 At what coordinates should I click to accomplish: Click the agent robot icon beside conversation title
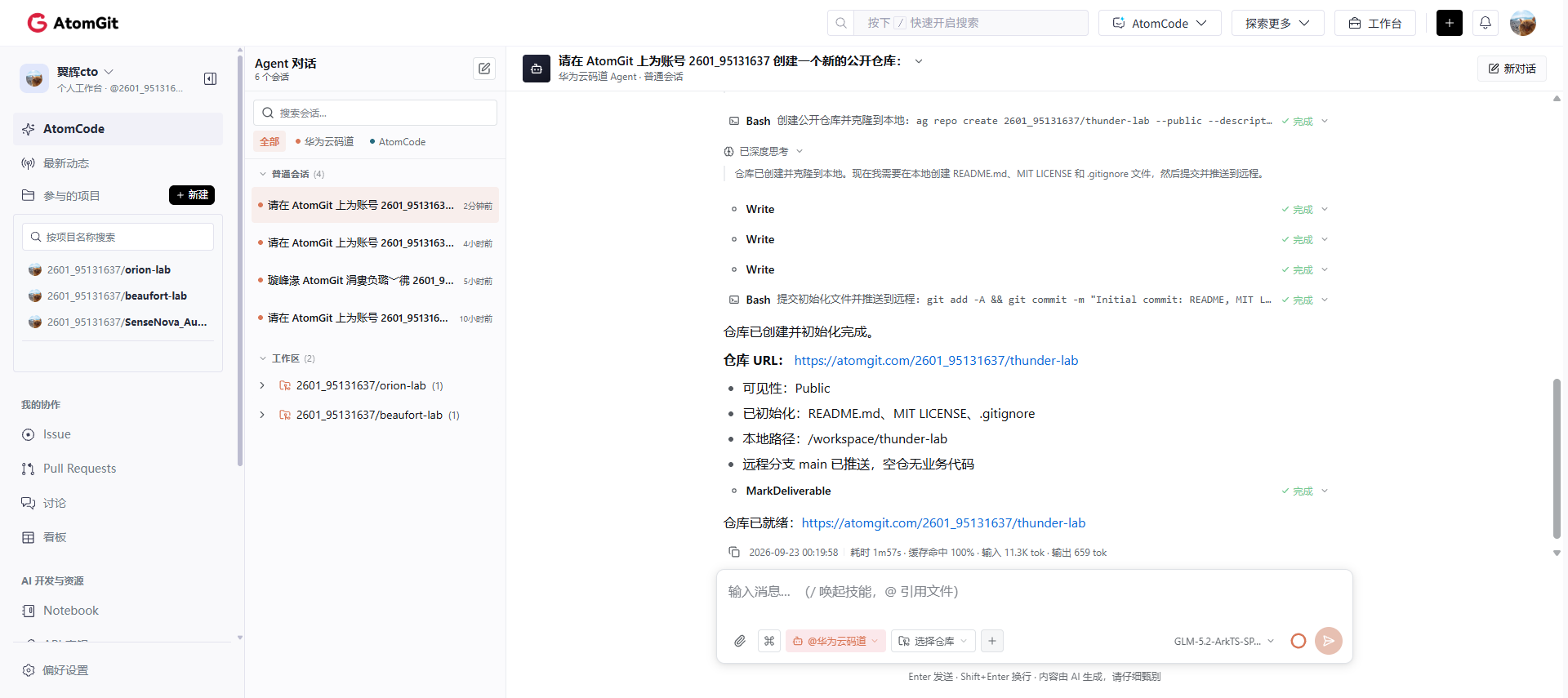click(536, 69)
